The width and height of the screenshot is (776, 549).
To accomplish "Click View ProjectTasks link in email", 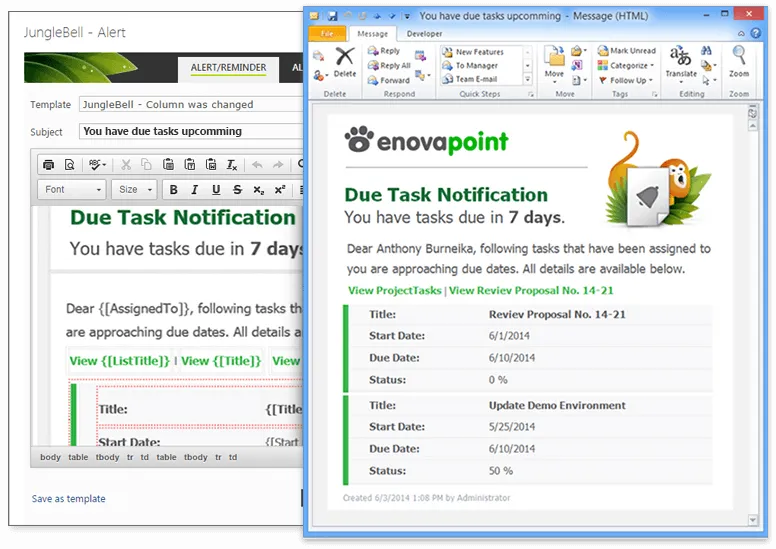I will click(394, 291).
